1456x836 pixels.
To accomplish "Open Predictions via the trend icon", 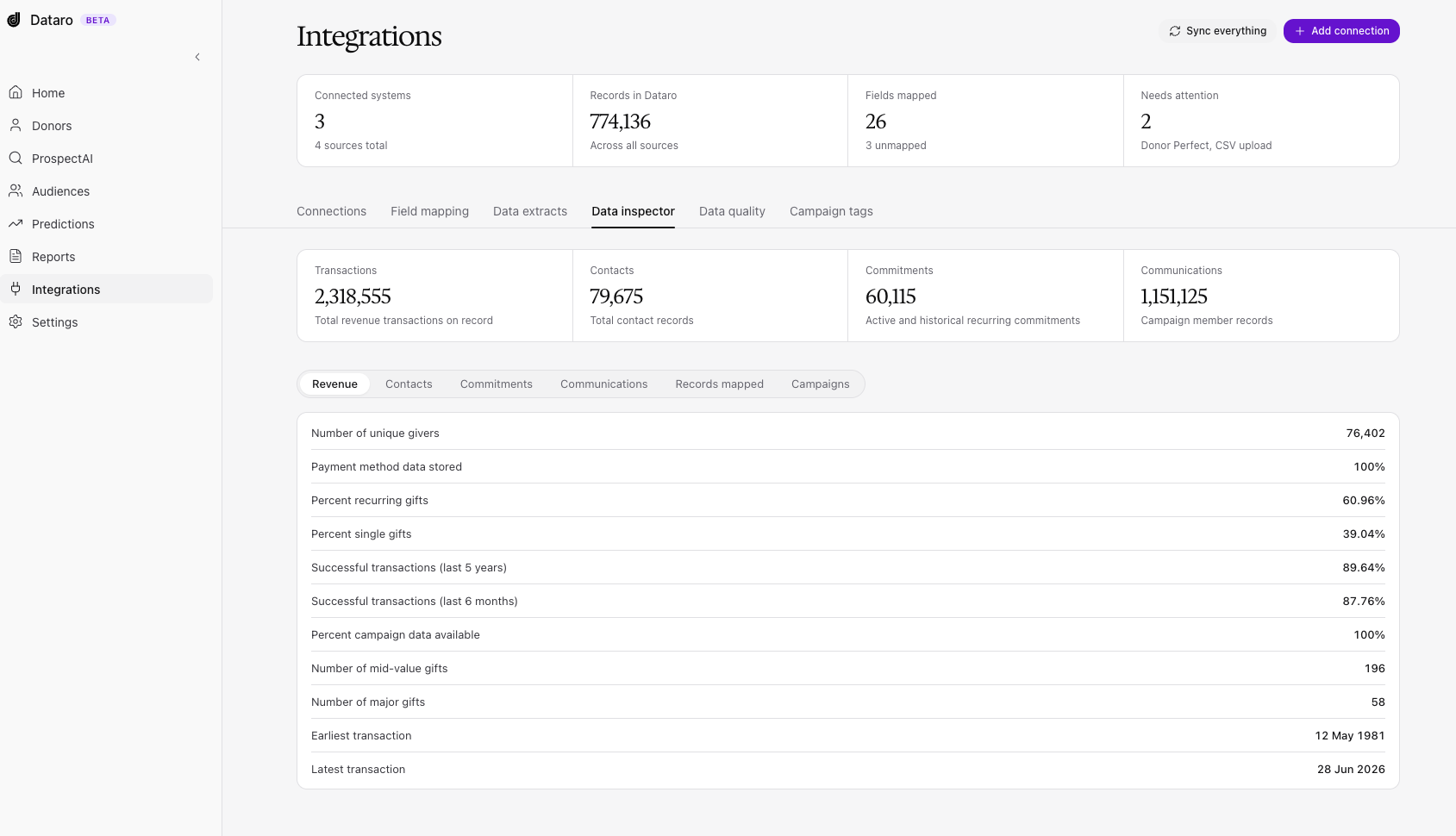I will click(16, 223).
